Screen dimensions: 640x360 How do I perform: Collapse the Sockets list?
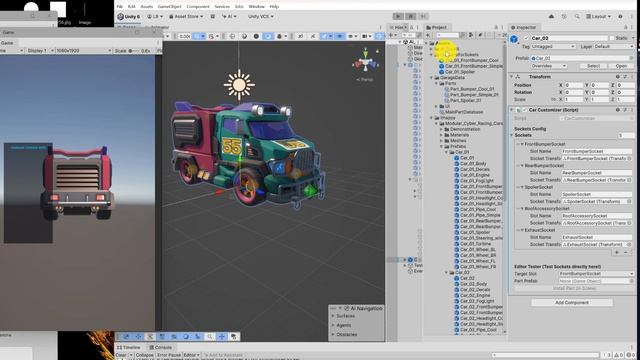512,135
